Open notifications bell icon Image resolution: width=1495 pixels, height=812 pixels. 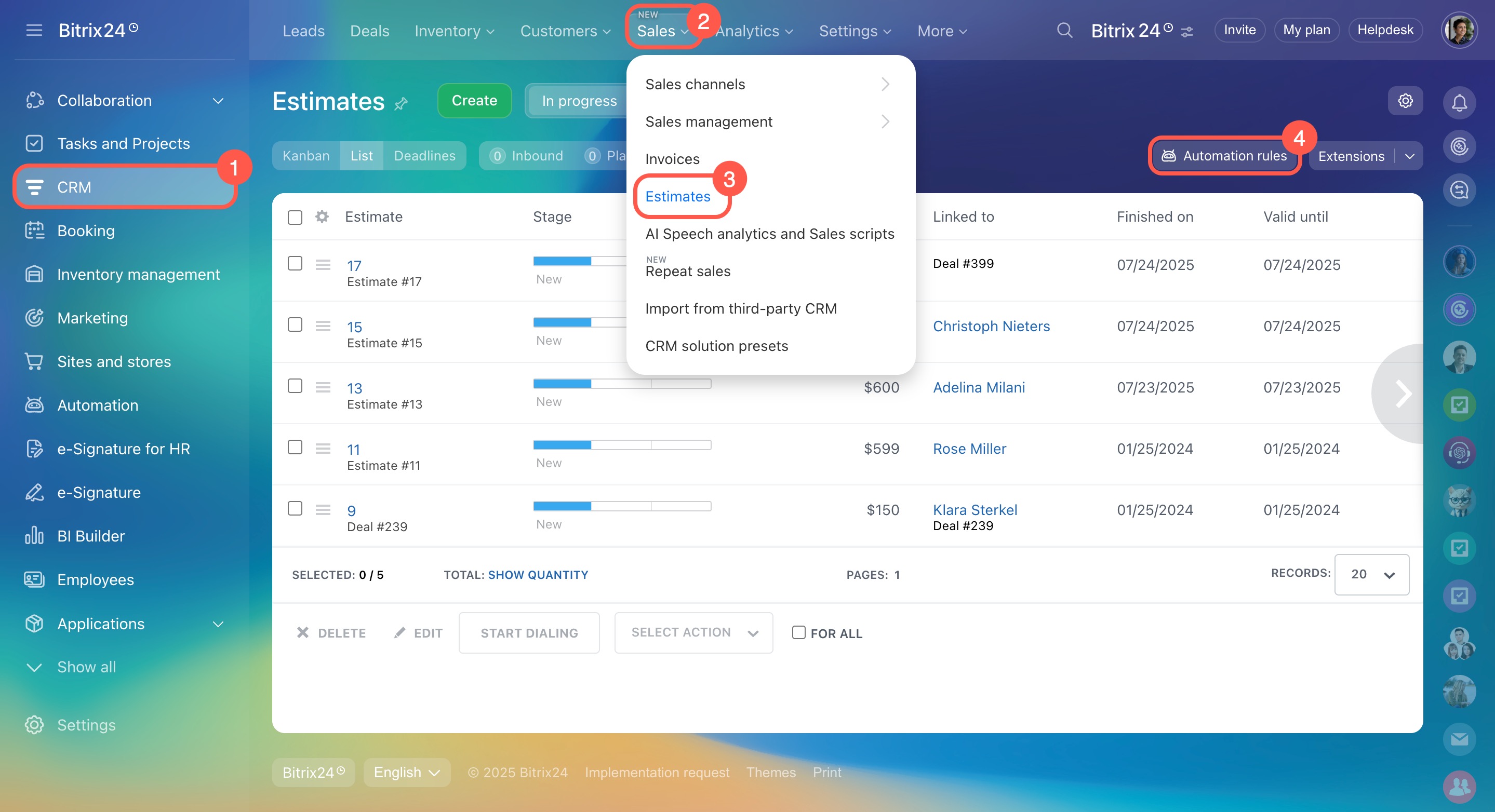pos(1459,103)
